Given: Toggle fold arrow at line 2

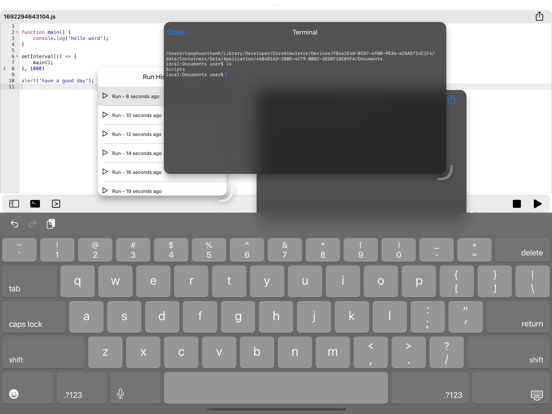Looking at the screenshot, I should [17, 32].
